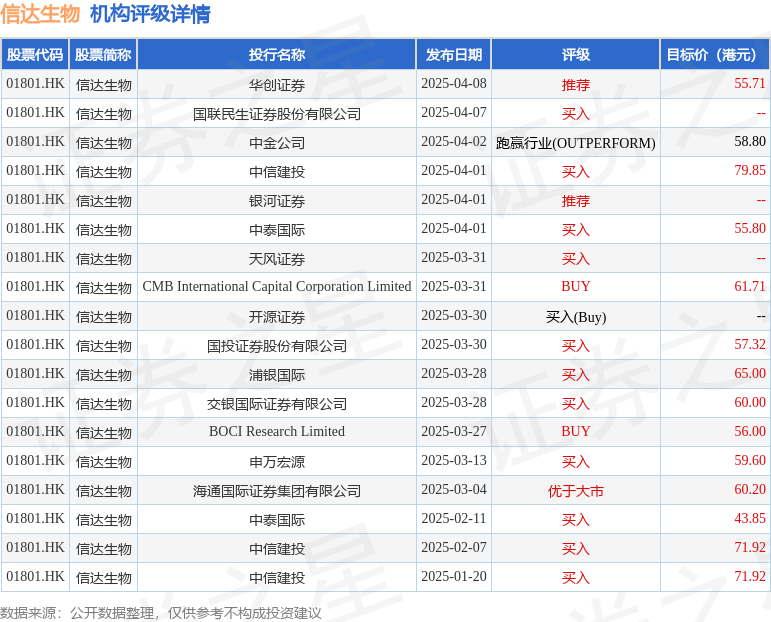Screen dimensions: 771x622
Task: Click the 跑赢行业(OUTPERFORM) rating
Action: pos(576,143)
